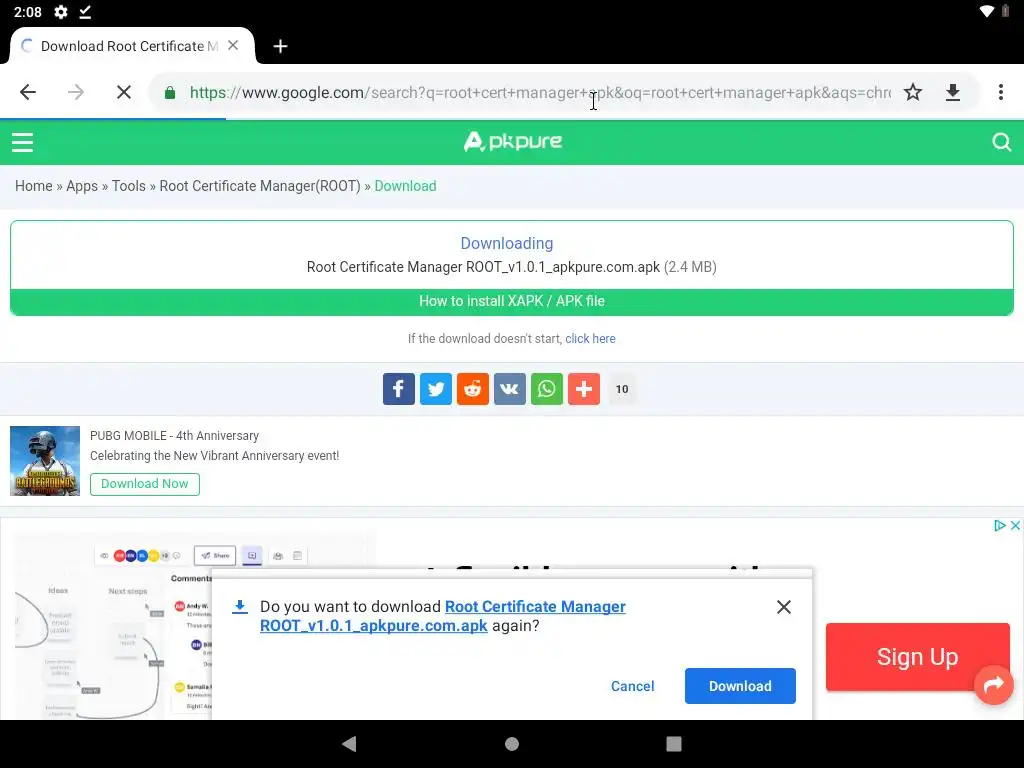Click the URL address bar
The height and width of the screenshot is (768, 1024).
[539, 93]
